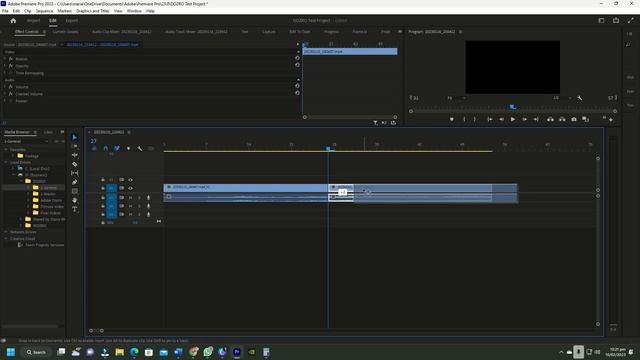Open Timeline Display Settings wrench
640x360 pixels.
[140, 148]
